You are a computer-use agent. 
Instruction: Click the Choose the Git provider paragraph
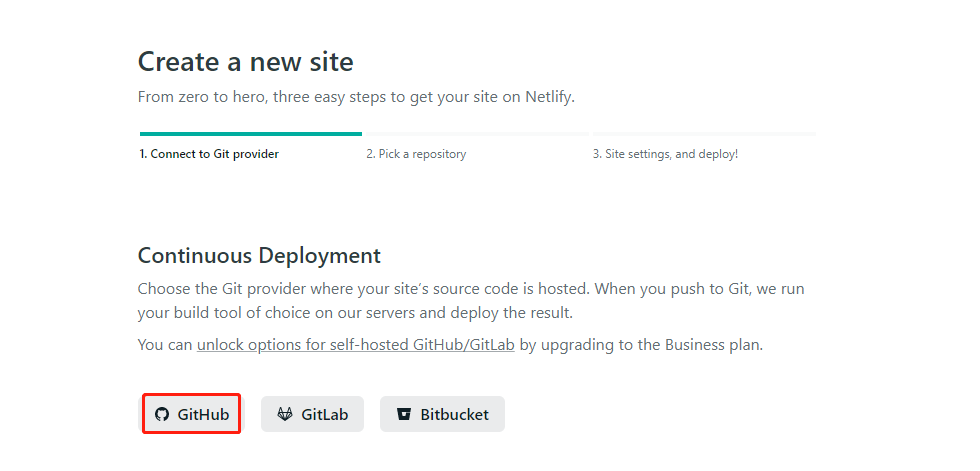[x=470, y=289]
